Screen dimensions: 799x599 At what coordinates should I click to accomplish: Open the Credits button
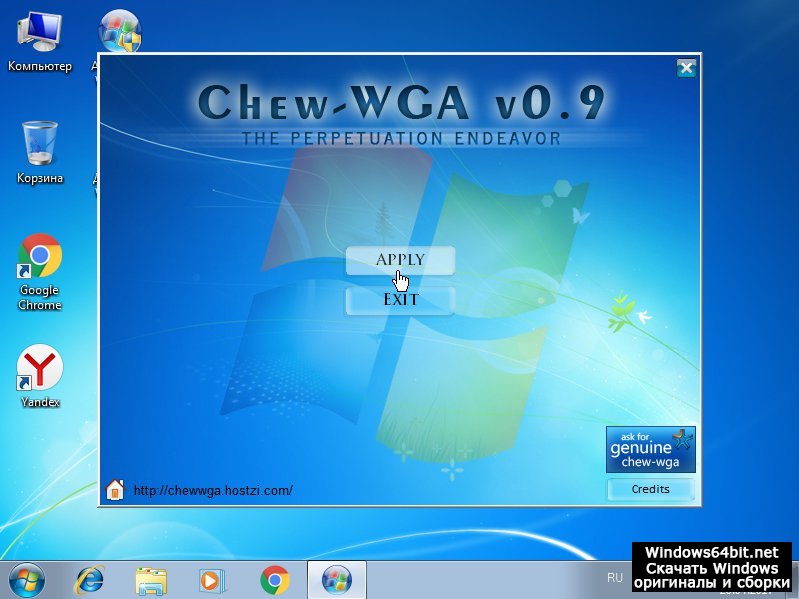click(x=650, y=489)
